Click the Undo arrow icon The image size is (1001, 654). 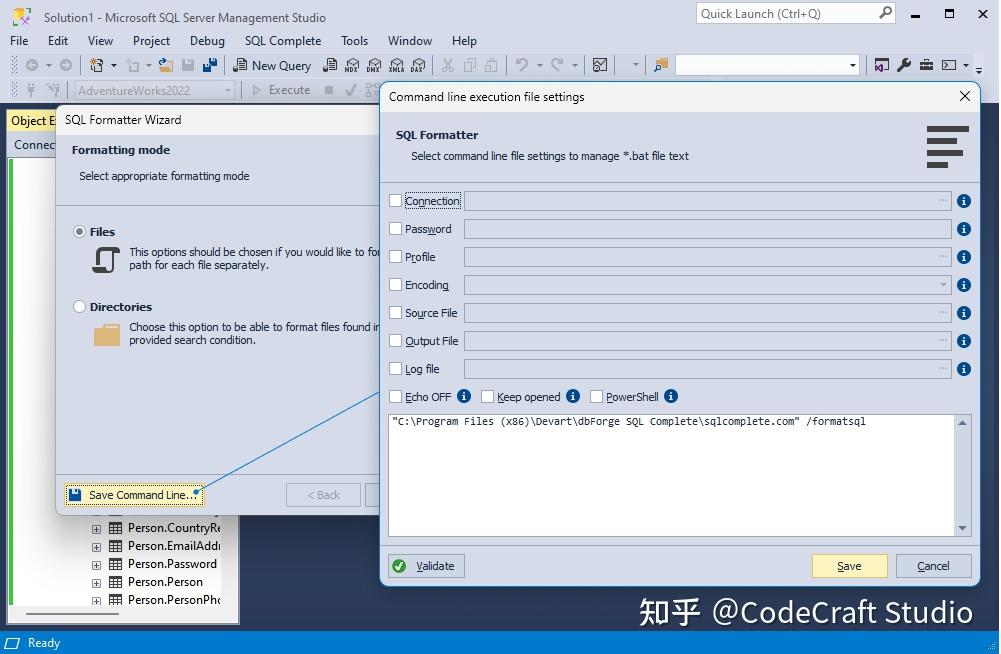[522, 65]
